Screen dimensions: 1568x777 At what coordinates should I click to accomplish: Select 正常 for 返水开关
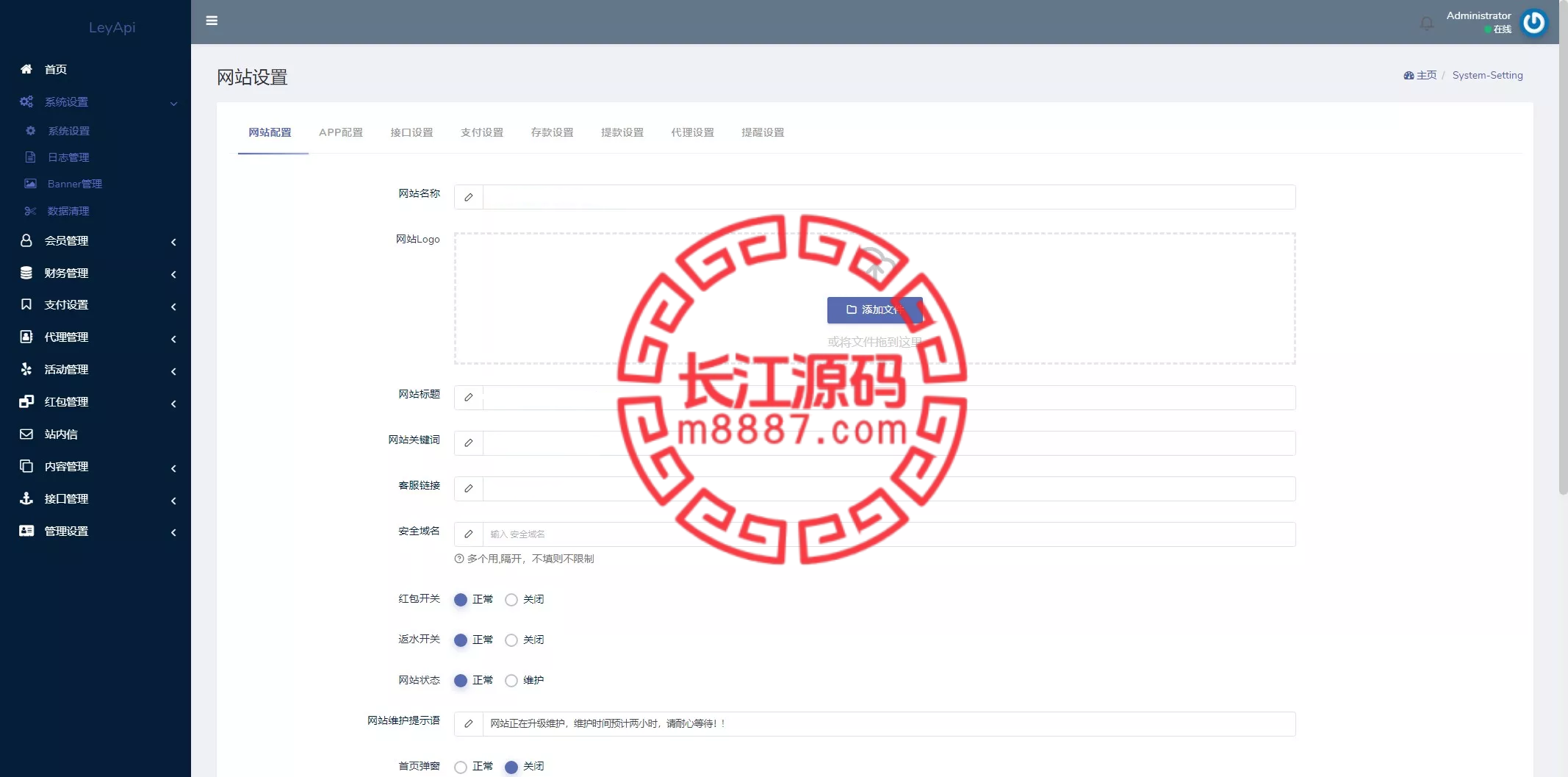click(x=461, y=640)
